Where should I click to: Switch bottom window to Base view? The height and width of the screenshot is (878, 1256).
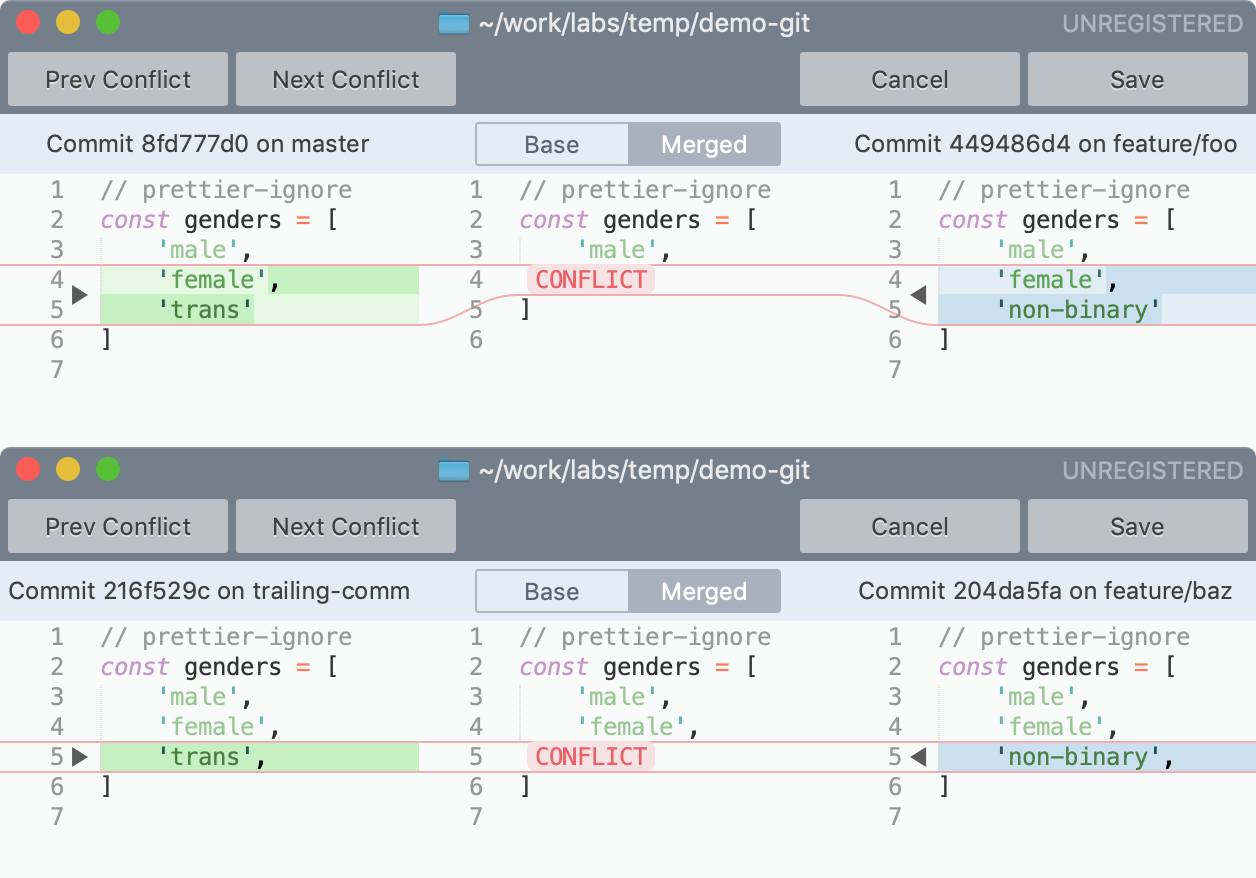552,591
